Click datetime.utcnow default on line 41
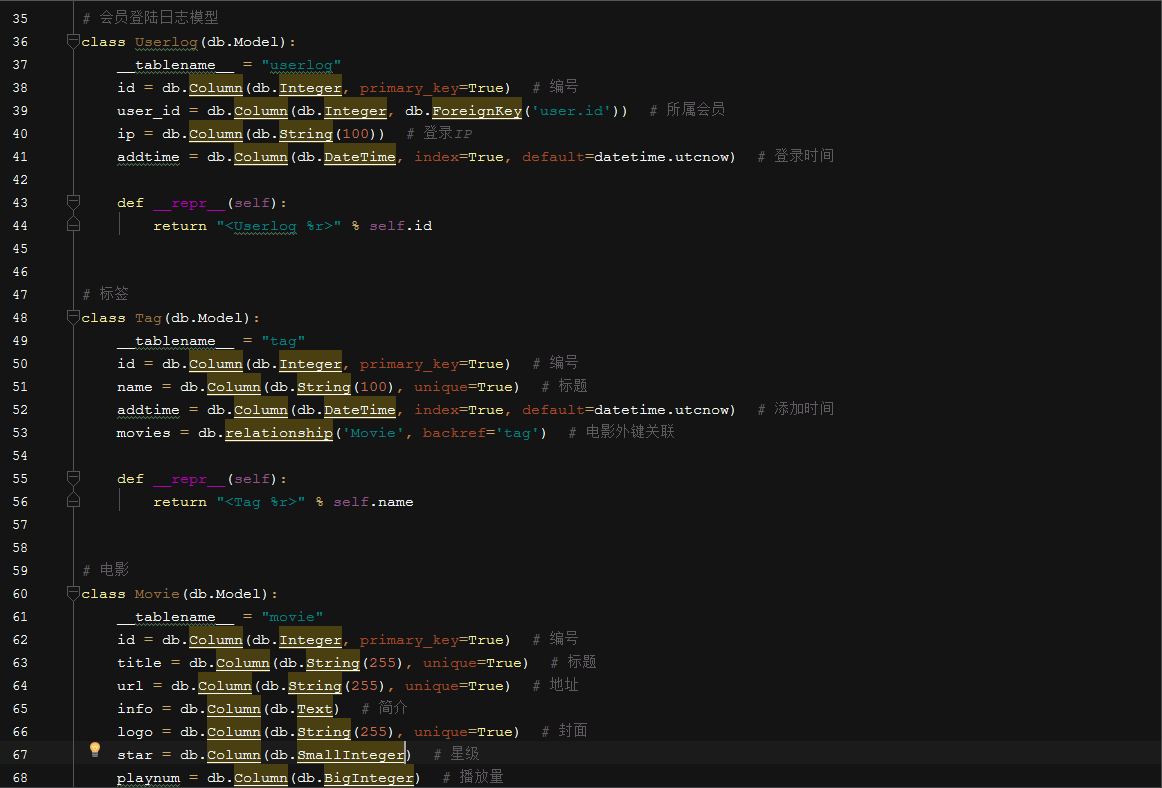 660,157
